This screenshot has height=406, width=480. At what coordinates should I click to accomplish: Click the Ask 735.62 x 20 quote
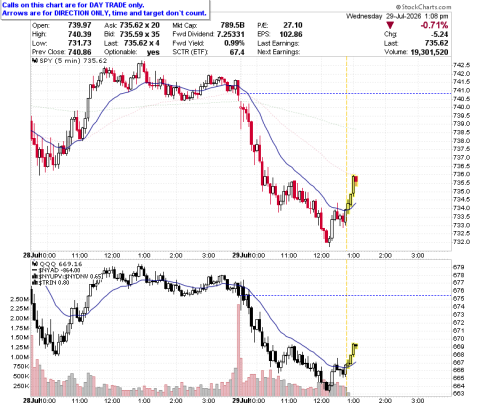tap(132, 25)
